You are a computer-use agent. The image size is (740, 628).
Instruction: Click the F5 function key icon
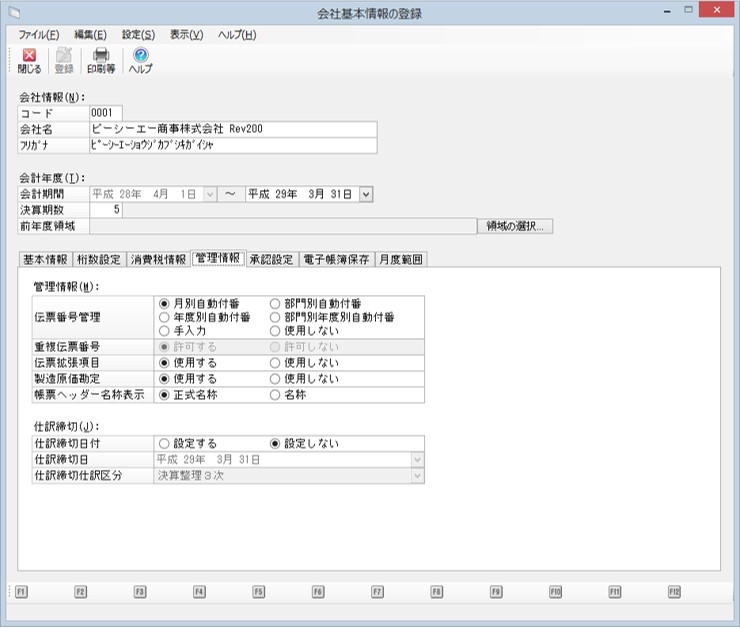tap(259, 592)
